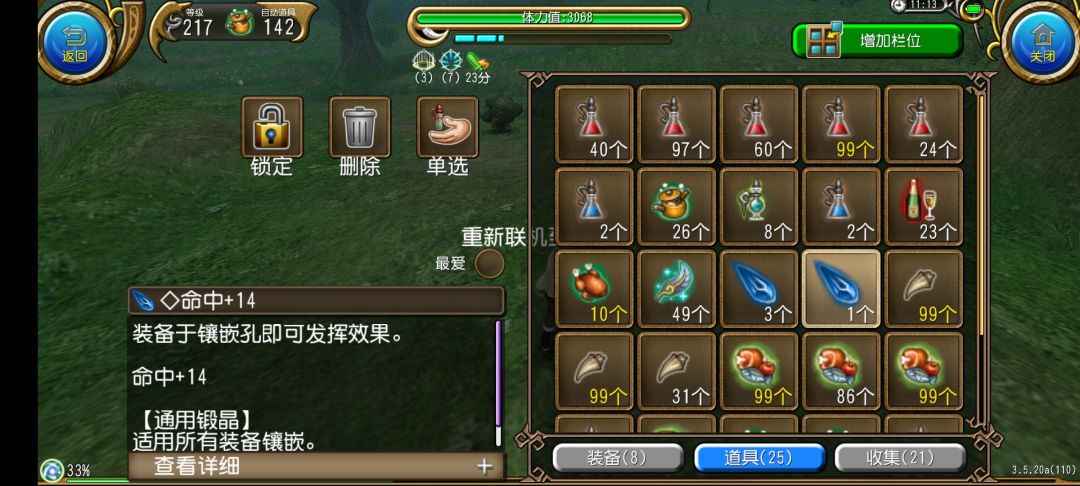Click the item description purple scrollbar
1080x486 pixels.
[x=499, y=383]
